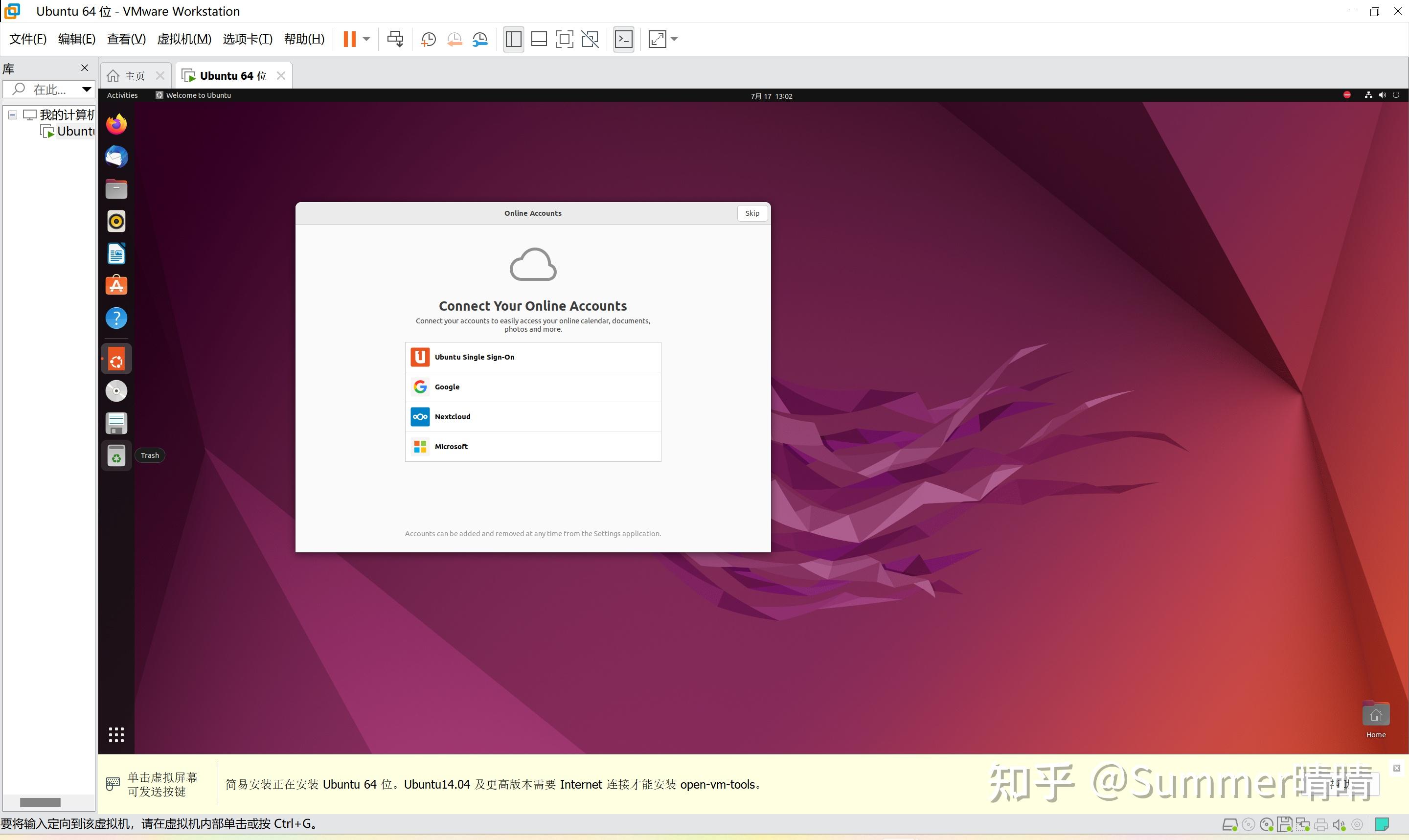The height and width of the screenshot is (840, 1409).
Task: Enter full screen mode
Action: 564,39
